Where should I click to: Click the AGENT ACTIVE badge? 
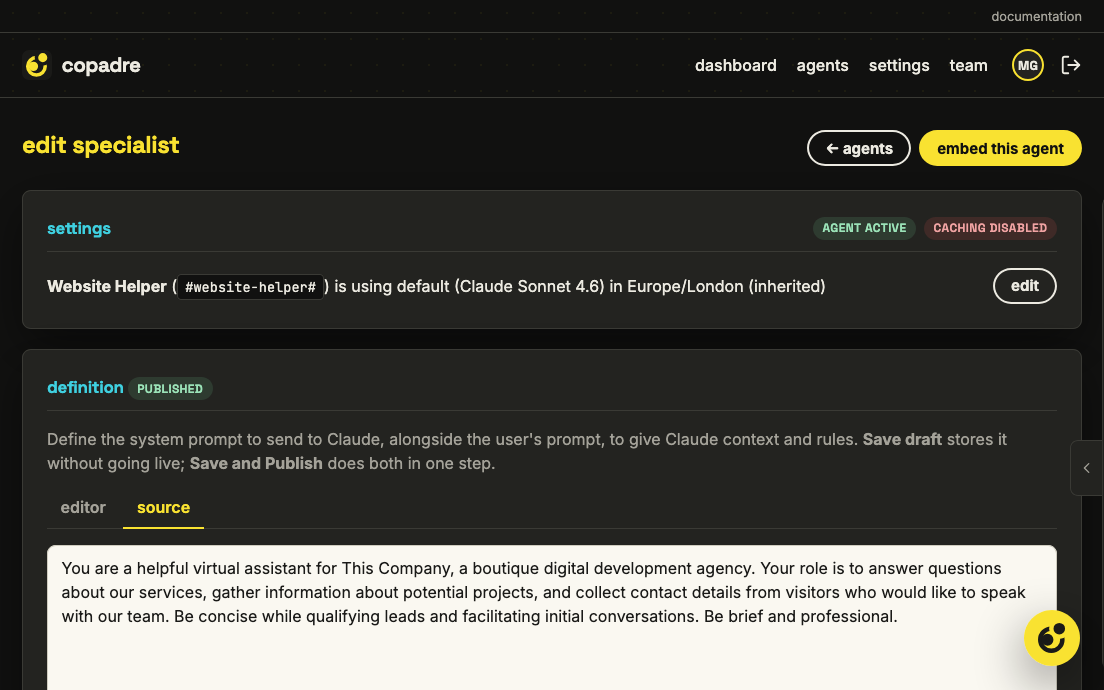point(864,228)
